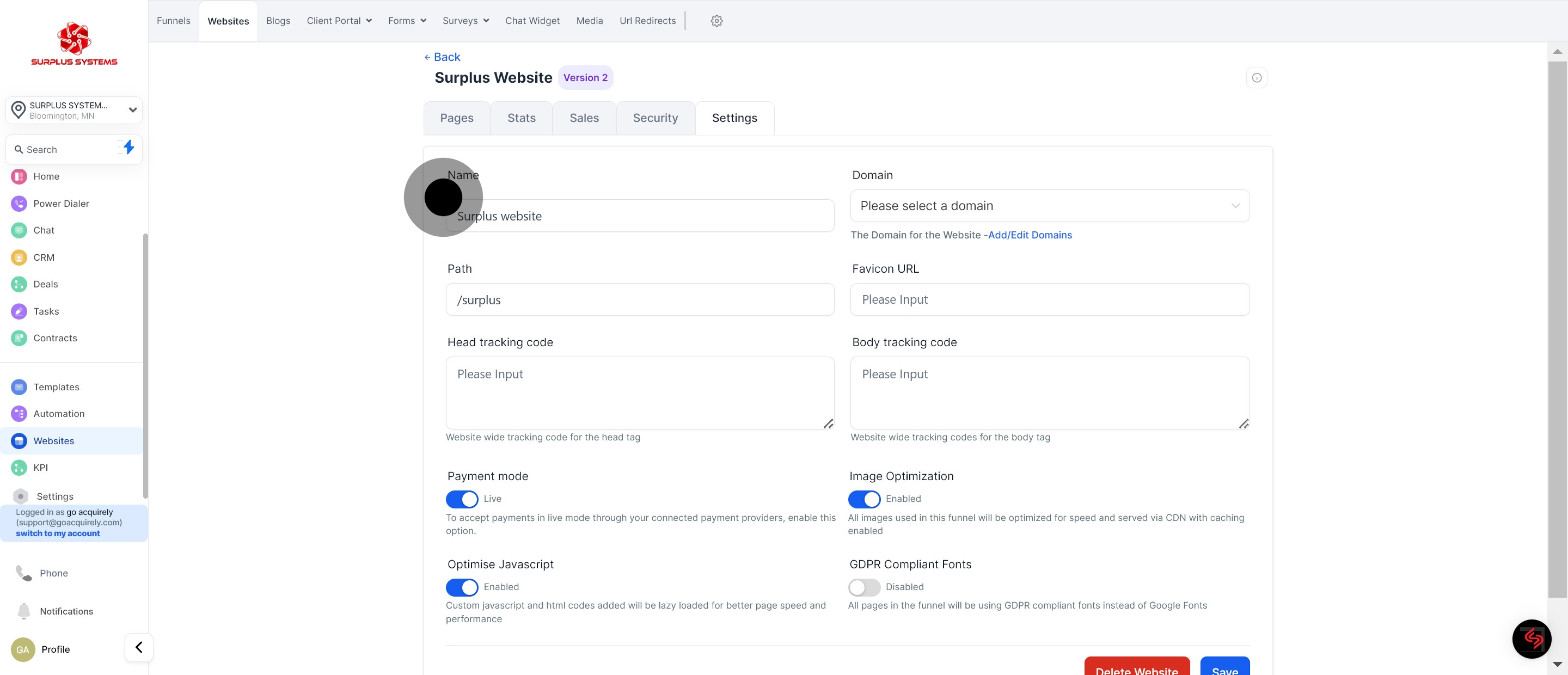Click the lightning quick-action icon

click(128, 148)
